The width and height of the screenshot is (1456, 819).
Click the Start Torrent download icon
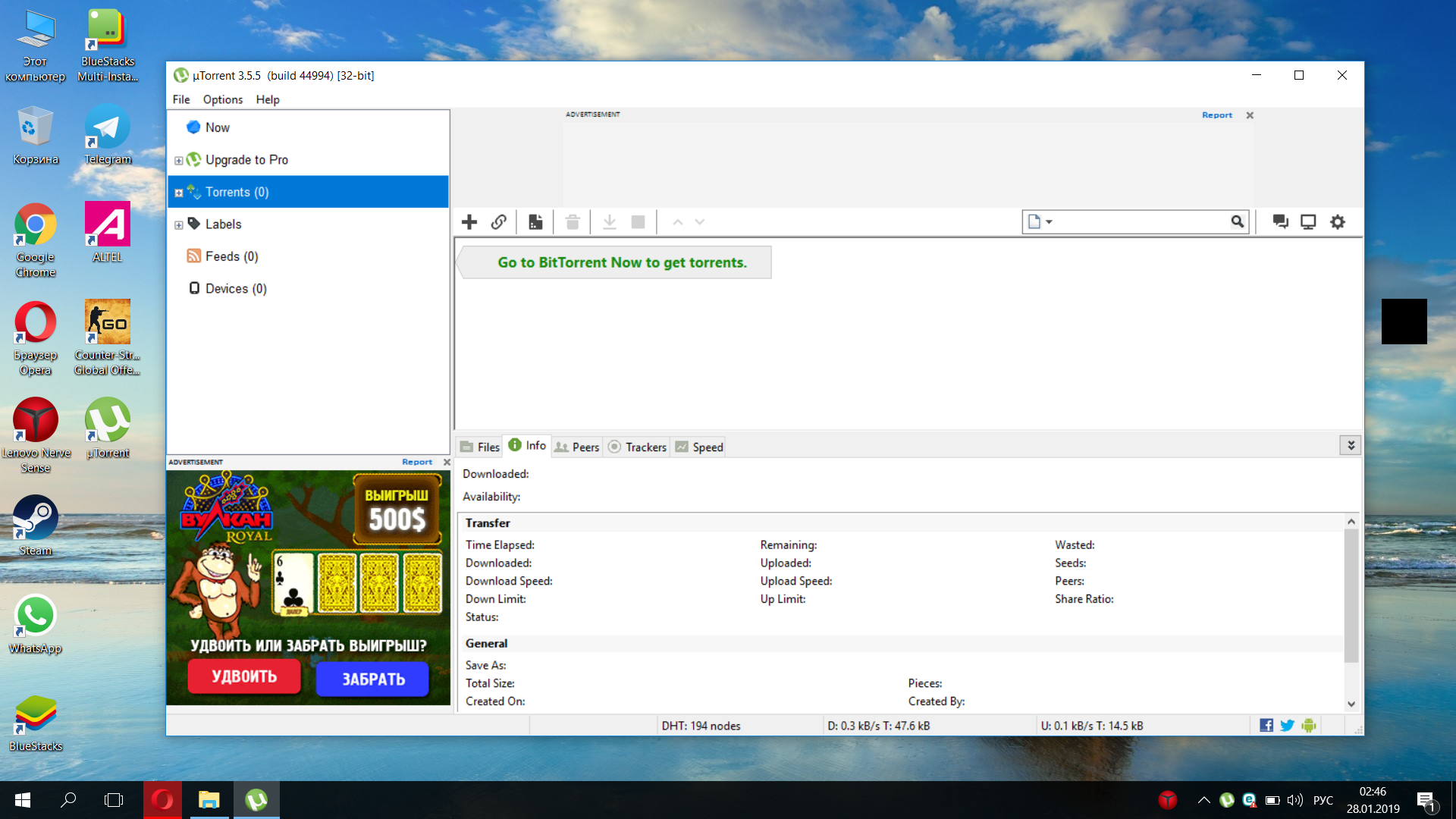[609, 222]
